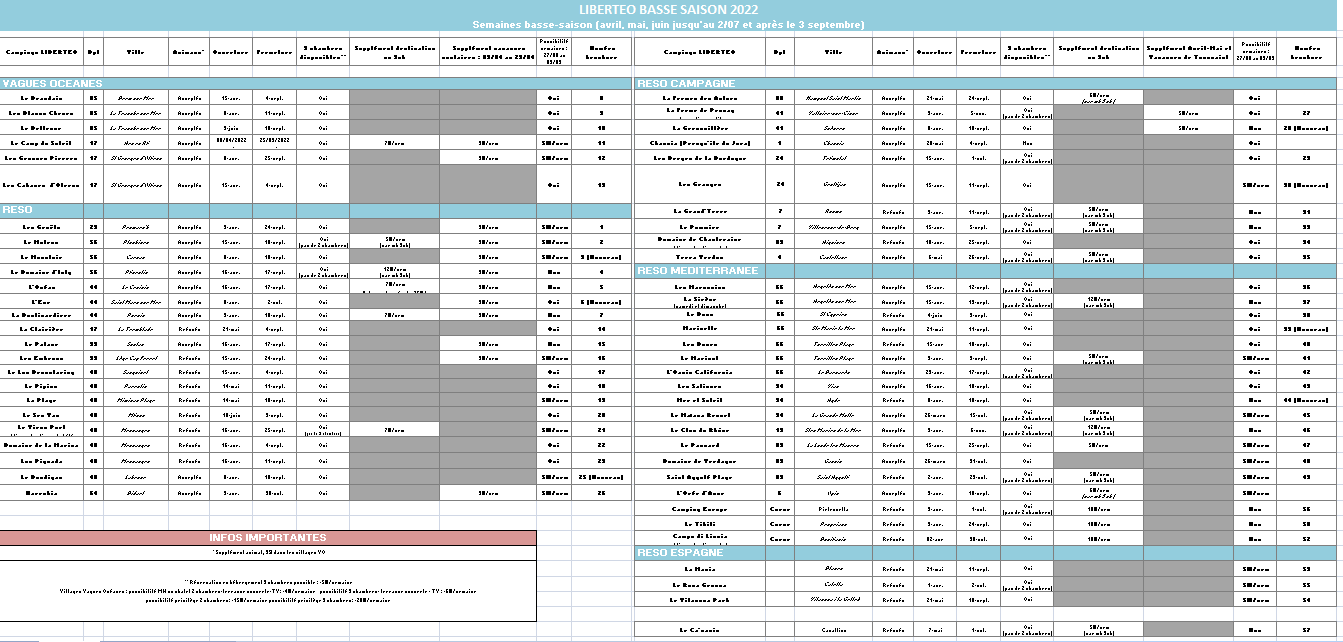The height and width of the screenshot is (642, 1343).
Task: Select the Les Berges de la Dordogne cell
Action: [700, 158]
